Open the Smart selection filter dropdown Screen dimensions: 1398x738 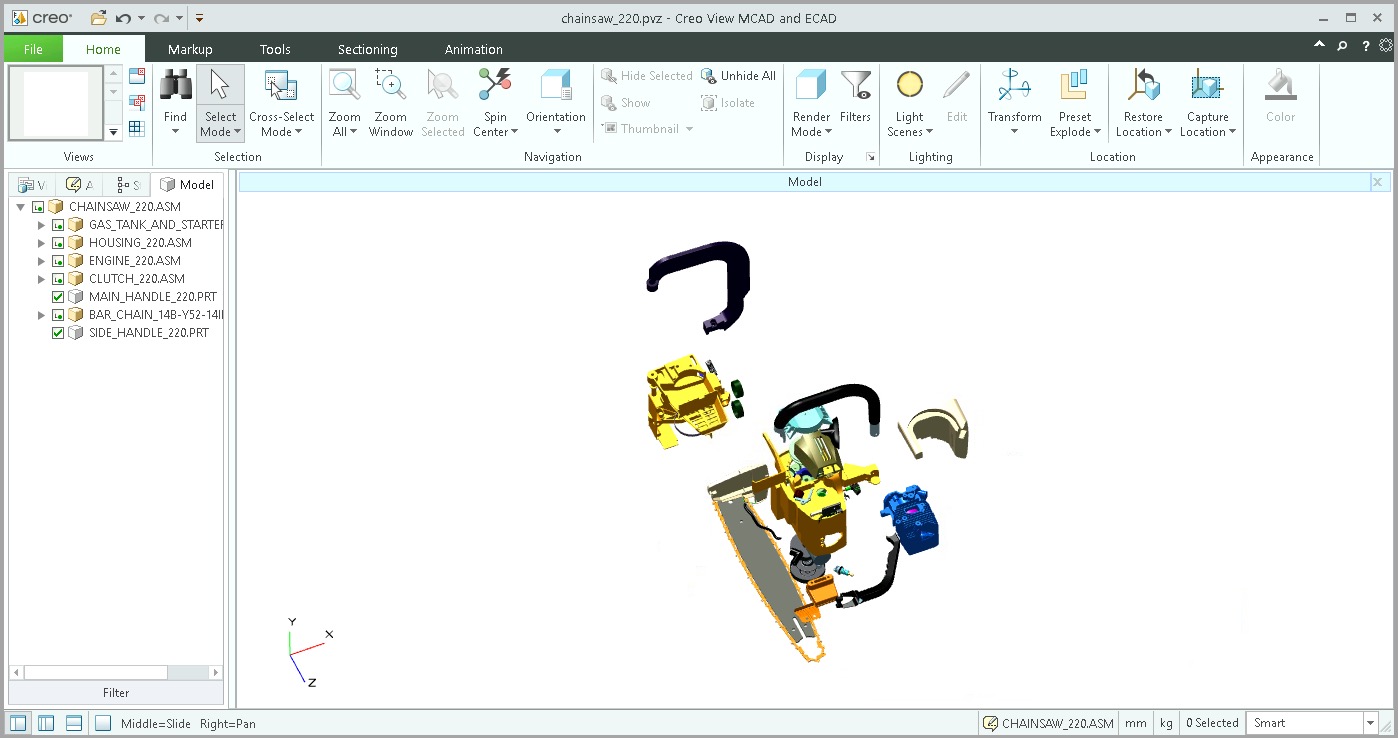click(x=1369, y=723)
